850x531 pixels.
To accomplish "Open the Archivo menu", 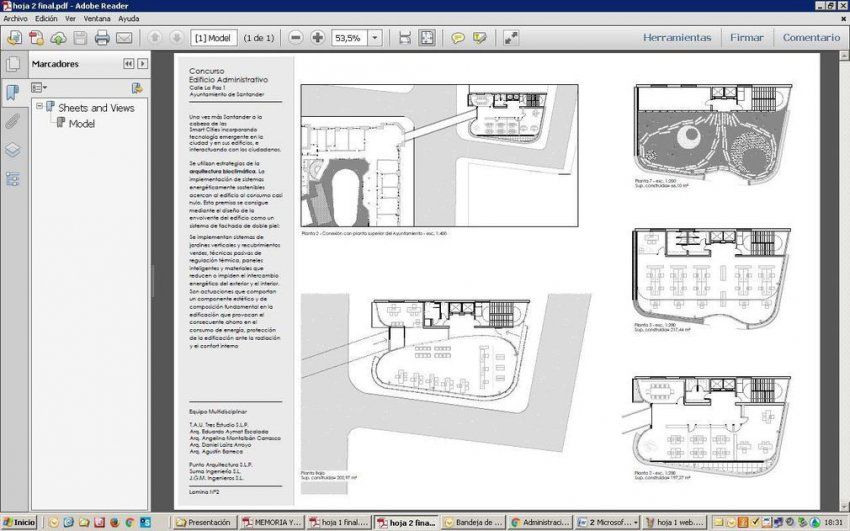I will pos(16,18).
